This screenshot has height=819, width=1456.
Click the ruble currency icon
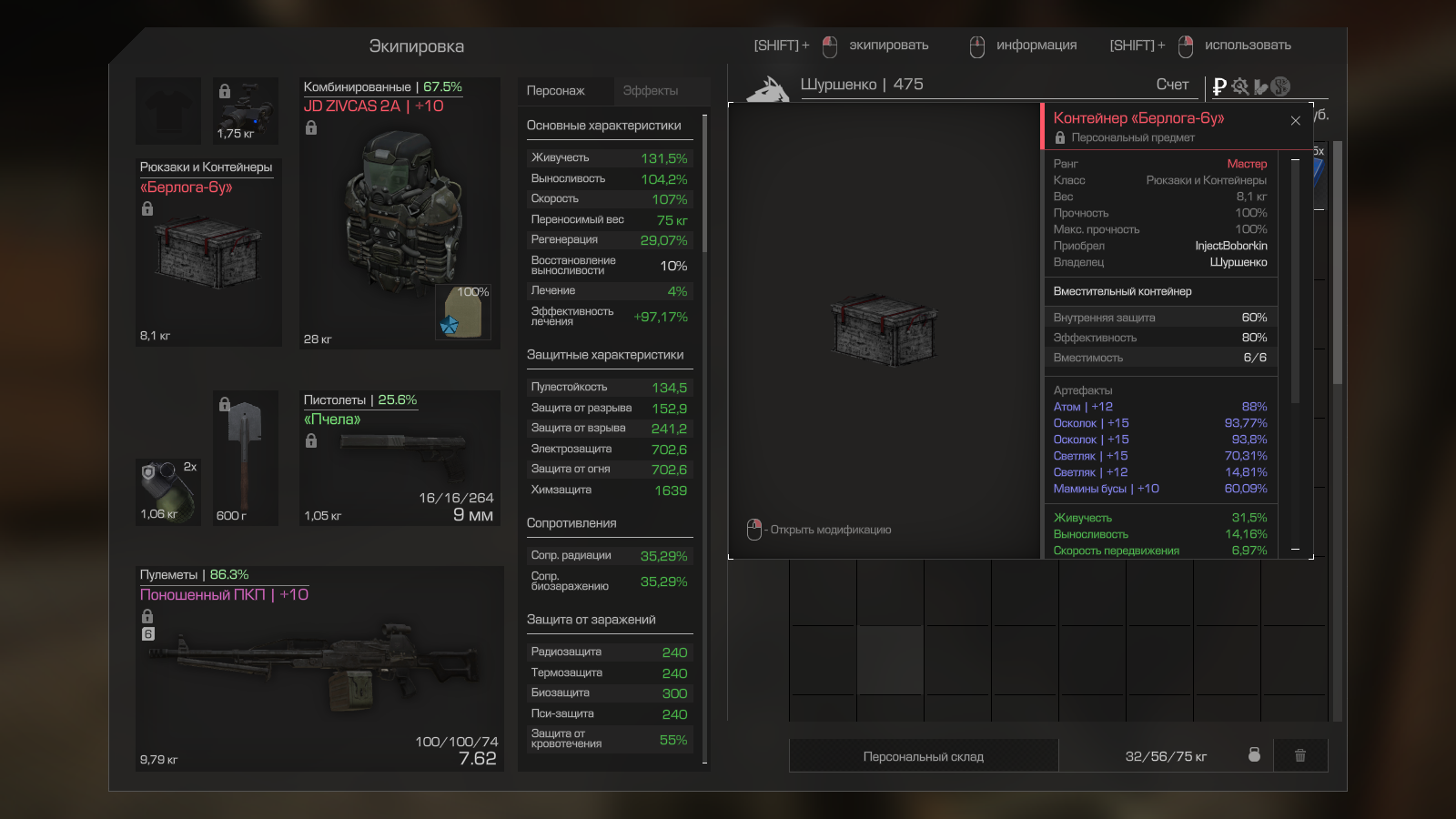click(1219, 86)
